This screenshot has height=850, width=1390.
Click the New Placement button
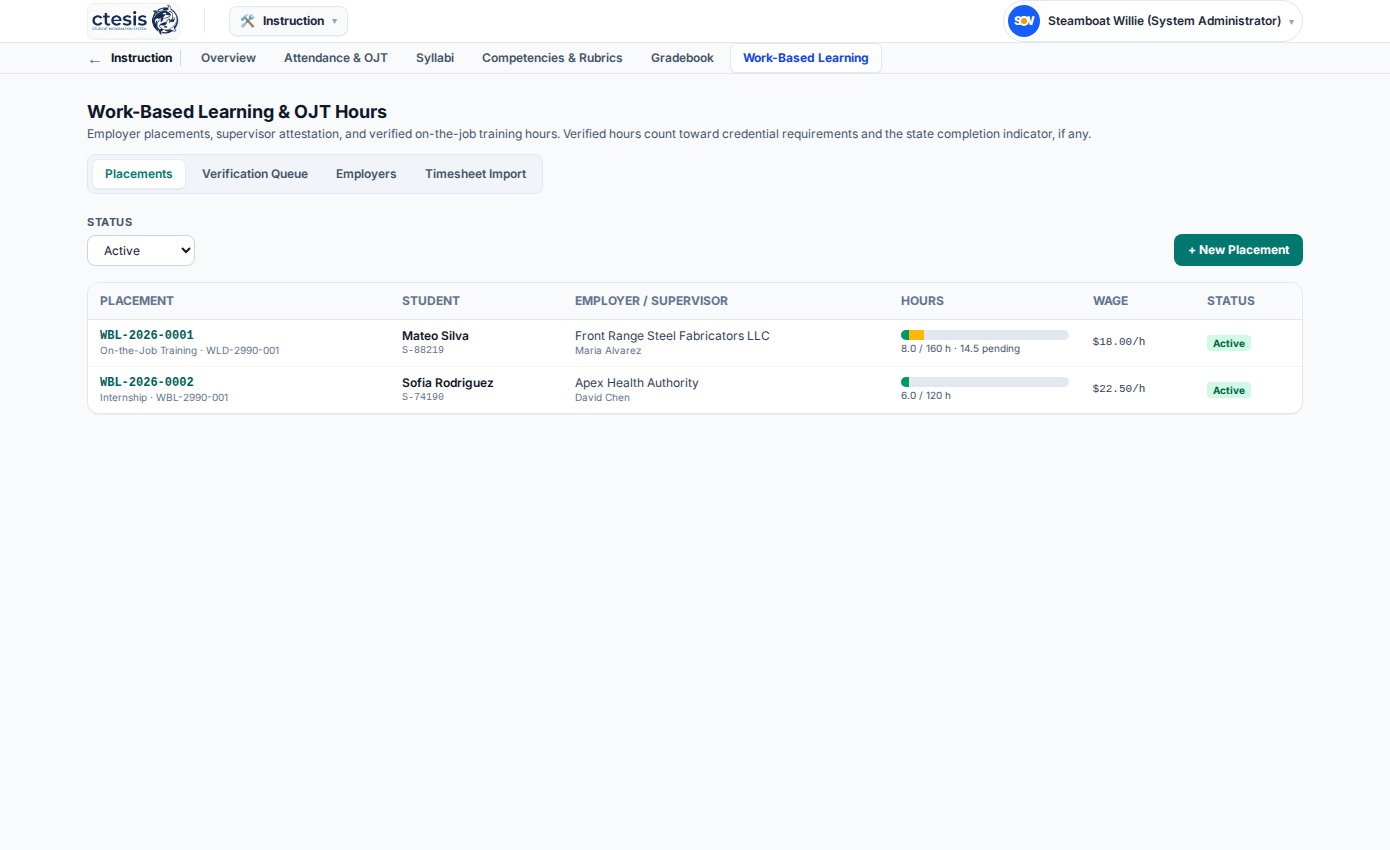point(1238,250)
